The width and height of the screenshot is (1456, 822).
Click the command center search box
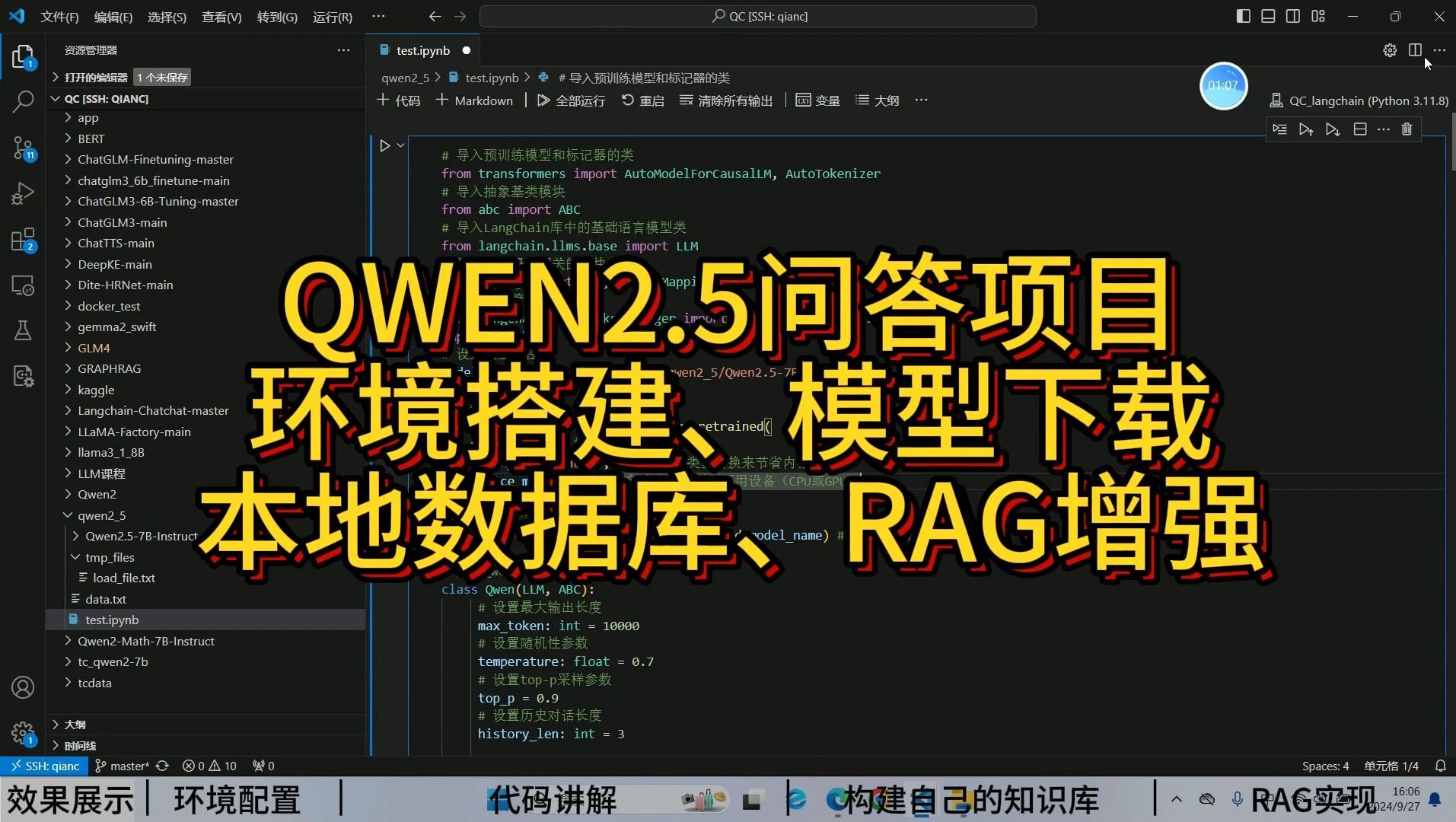pyautogui.click(x=758, y=16)
